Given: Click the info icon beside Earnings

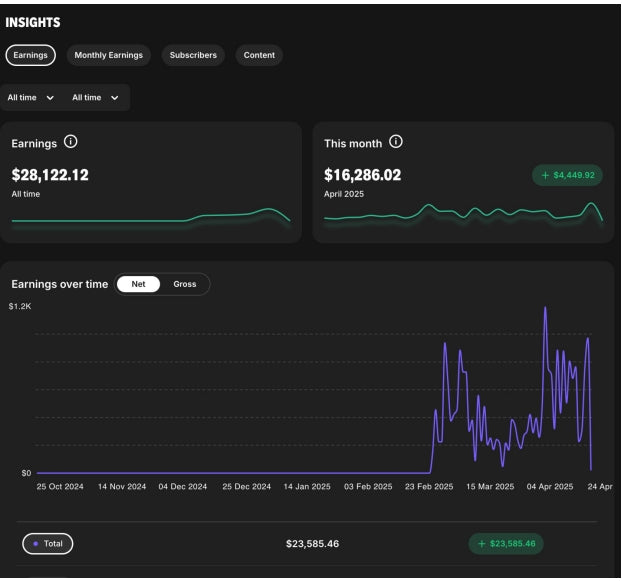Looking at the screenshot, I should (x=71, y=143).
